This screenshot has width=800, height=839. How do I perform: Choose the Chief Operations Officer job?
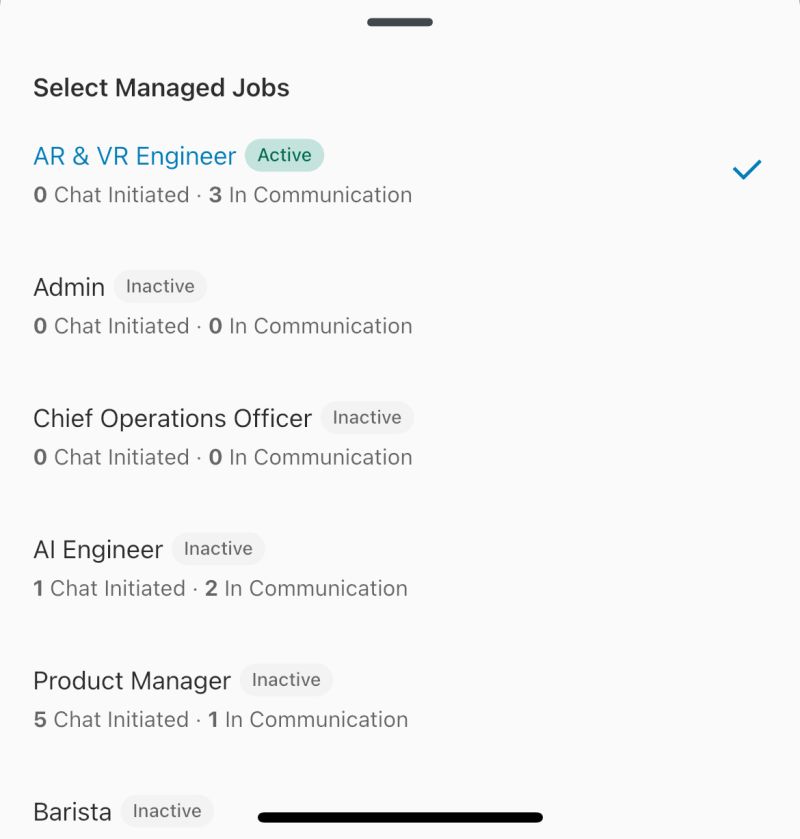click(x=172, y=419)
